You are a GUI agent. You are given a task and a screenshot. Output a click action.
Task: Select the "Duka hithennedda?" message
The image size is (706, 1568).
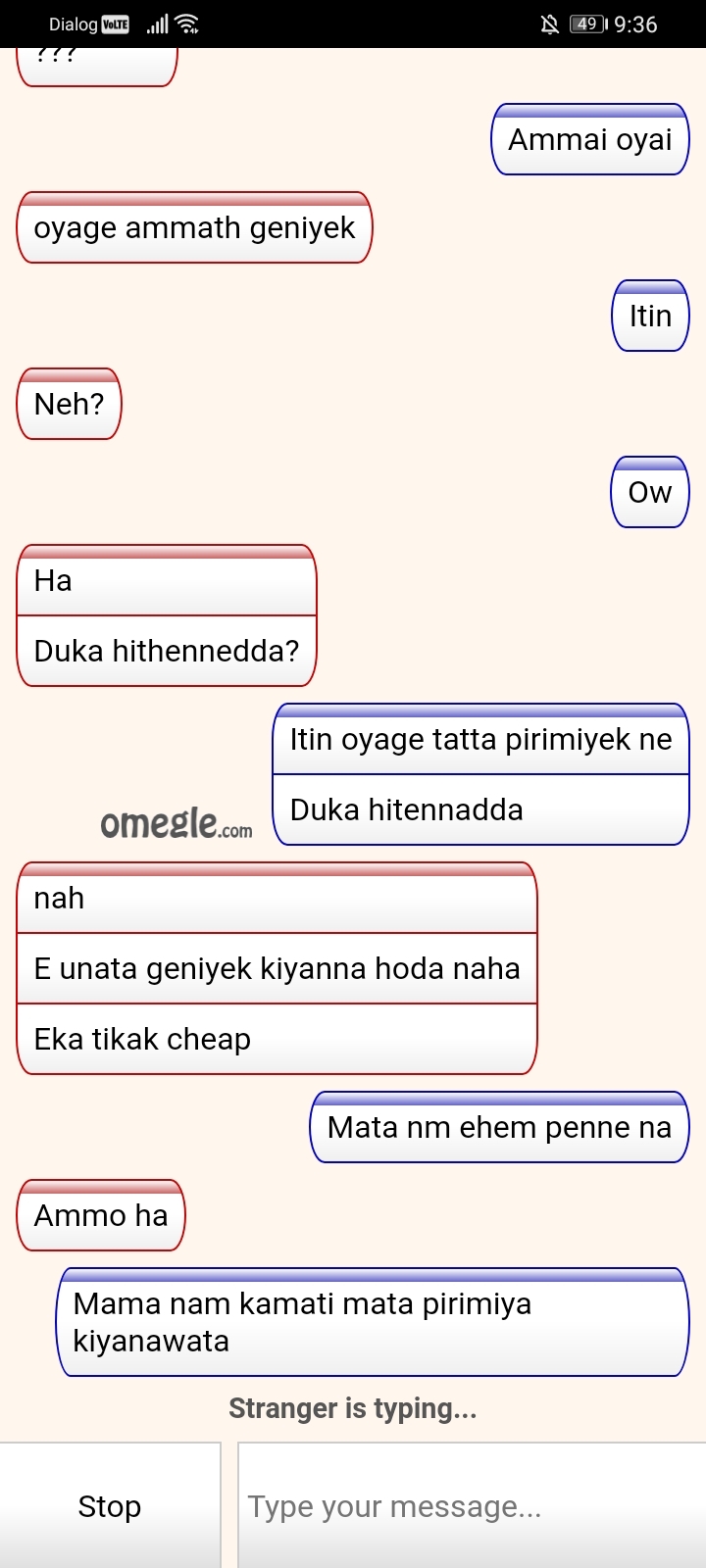pos(167,651)
